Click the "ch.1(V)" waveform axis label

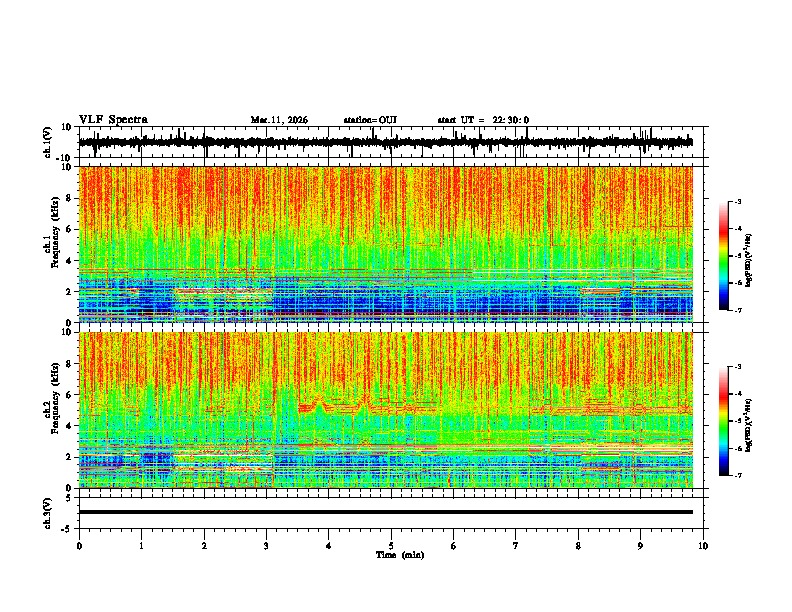coord(48,142)
